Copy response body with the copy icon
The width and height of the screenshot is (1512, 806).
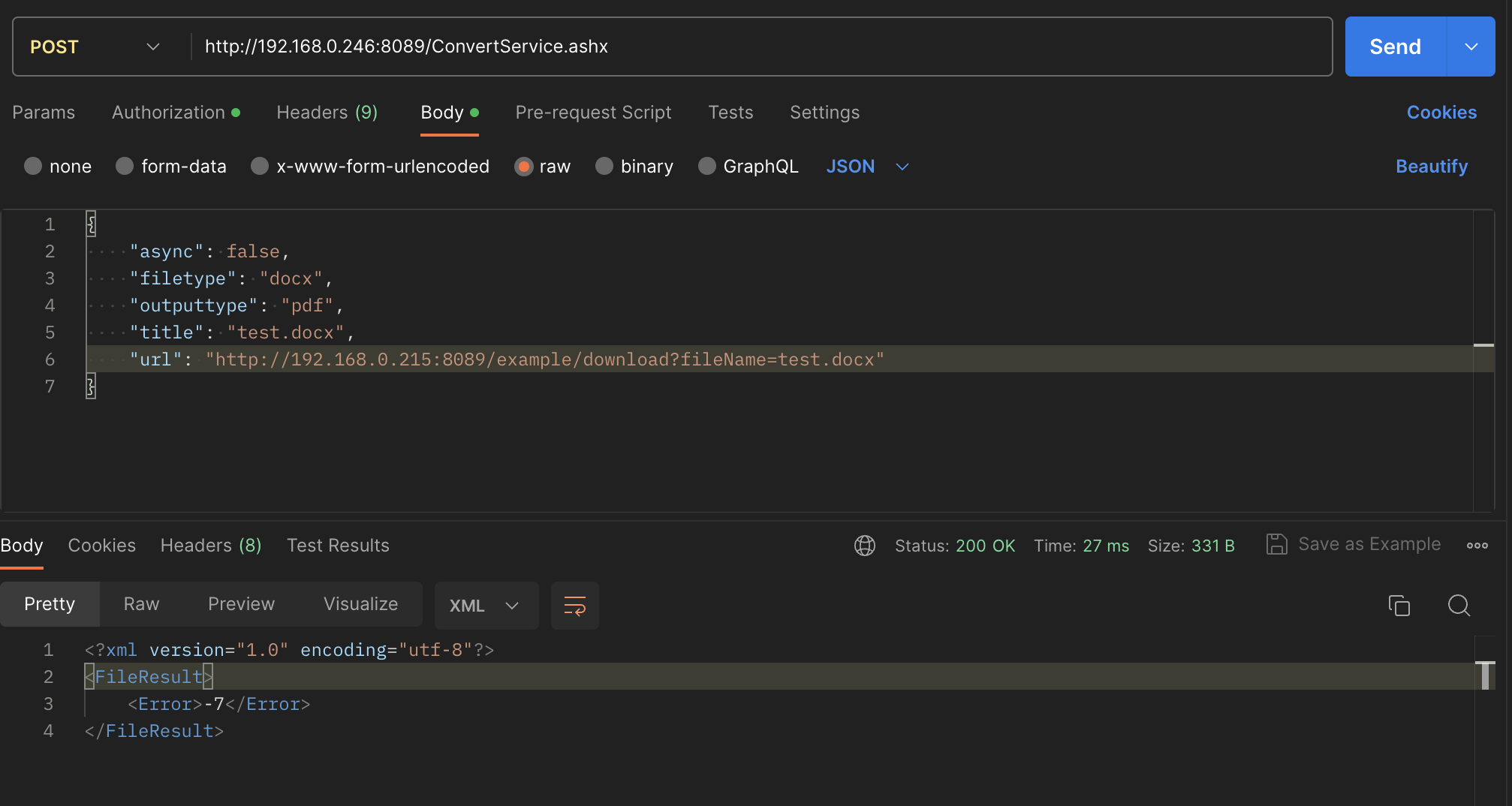[x=1399, y=605]
